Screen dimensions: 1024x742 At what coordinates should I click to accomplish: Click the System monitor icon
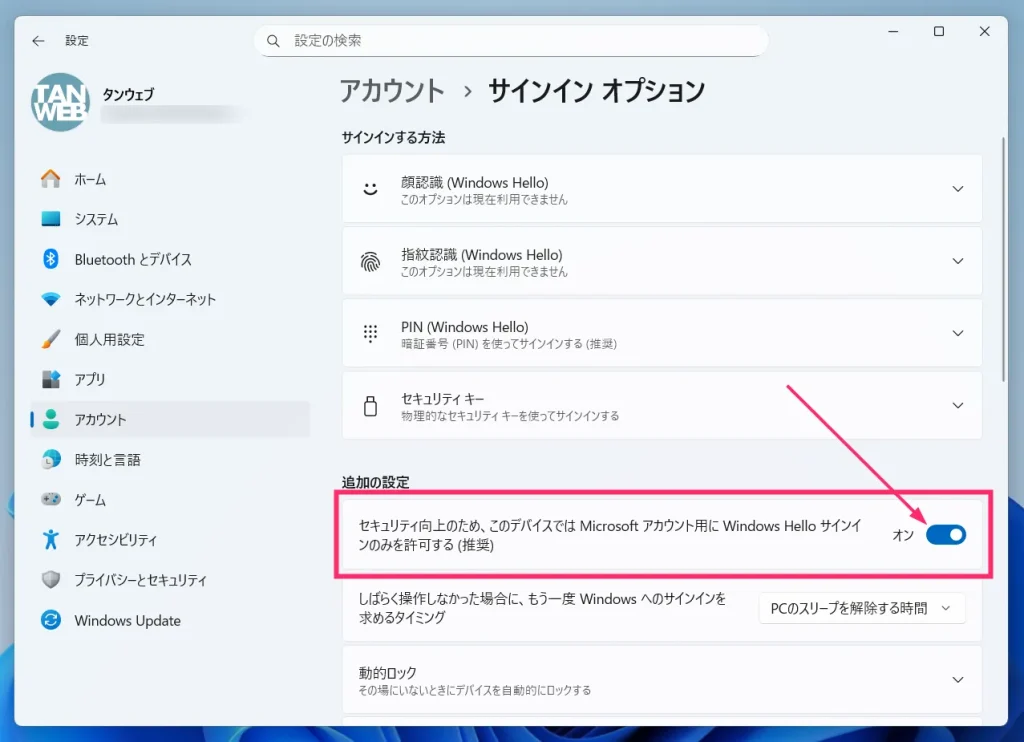pyautogui.click(x=50, y=219)
